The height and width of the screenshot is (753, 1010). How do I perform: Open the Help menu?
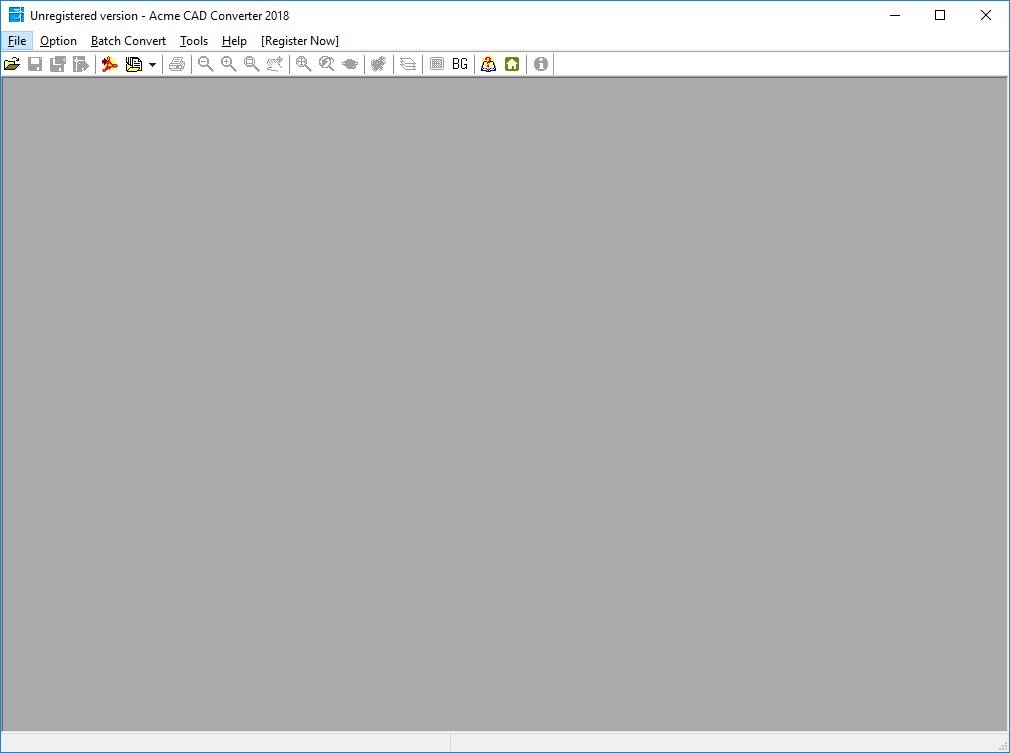coord(234,41)
